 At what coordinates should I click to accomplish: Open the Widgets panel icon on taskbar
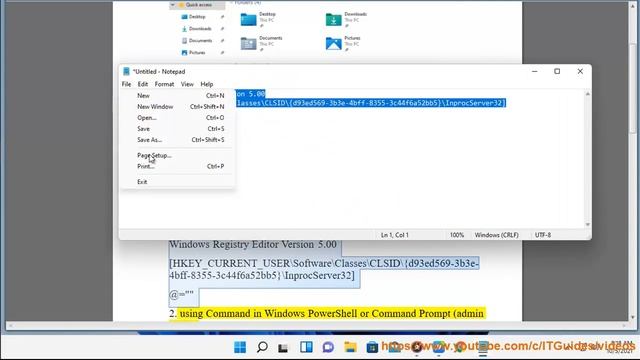point(306,347)
